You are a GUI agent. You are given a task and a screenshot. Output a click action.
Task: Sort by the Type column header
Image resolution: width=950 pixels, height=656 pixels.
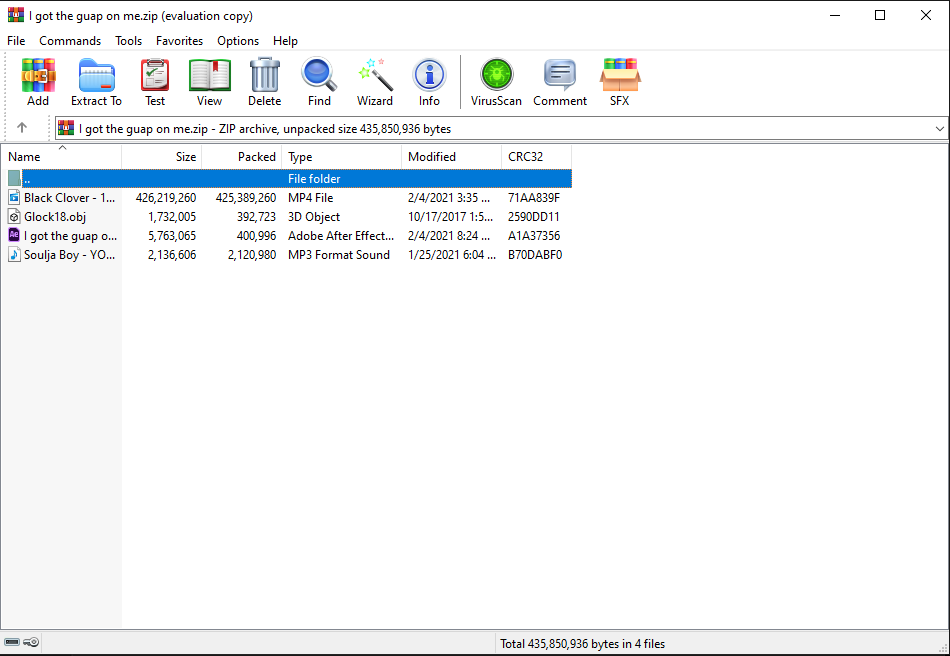point(342,156)
